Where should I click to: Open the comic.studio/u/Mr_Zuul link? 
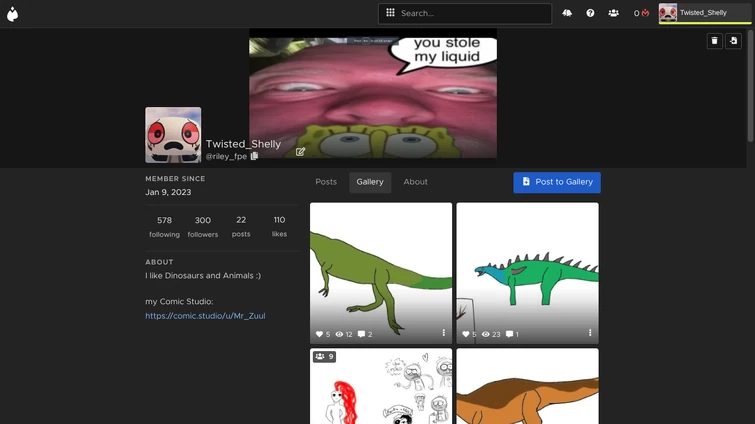[x=205, y=316]
